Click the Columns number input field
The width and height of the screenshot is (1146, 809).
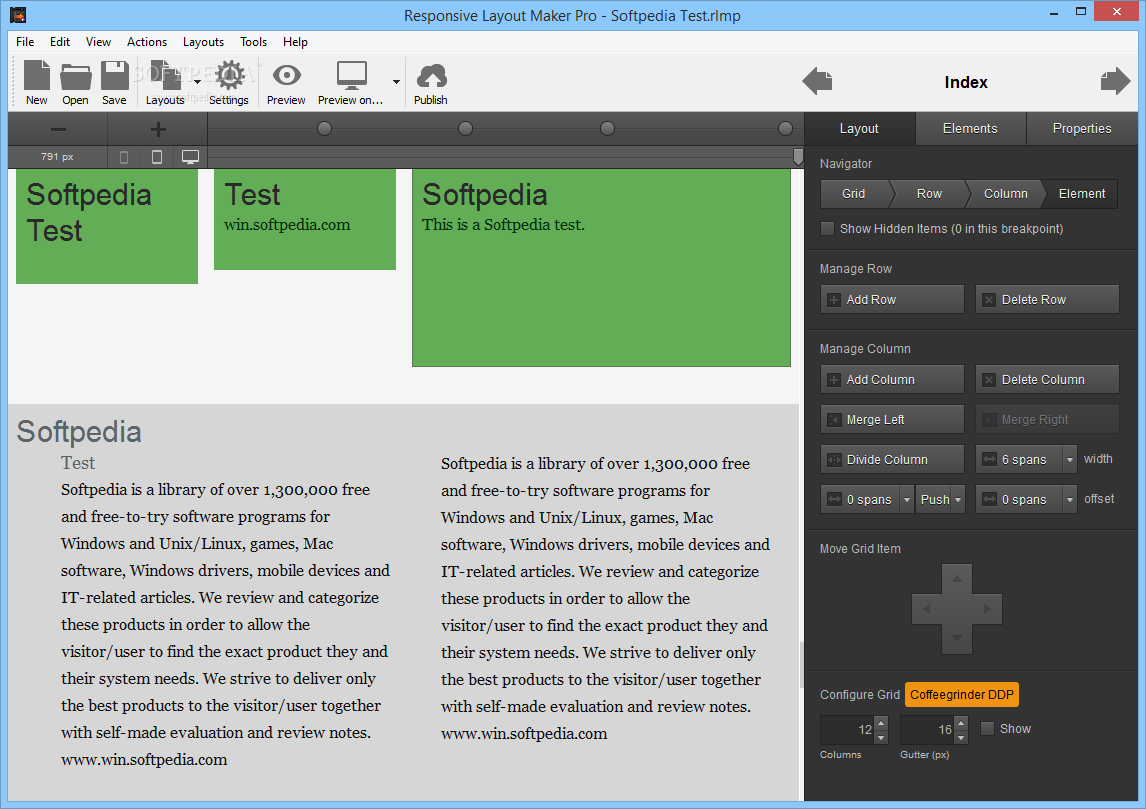tap(847, 729)
